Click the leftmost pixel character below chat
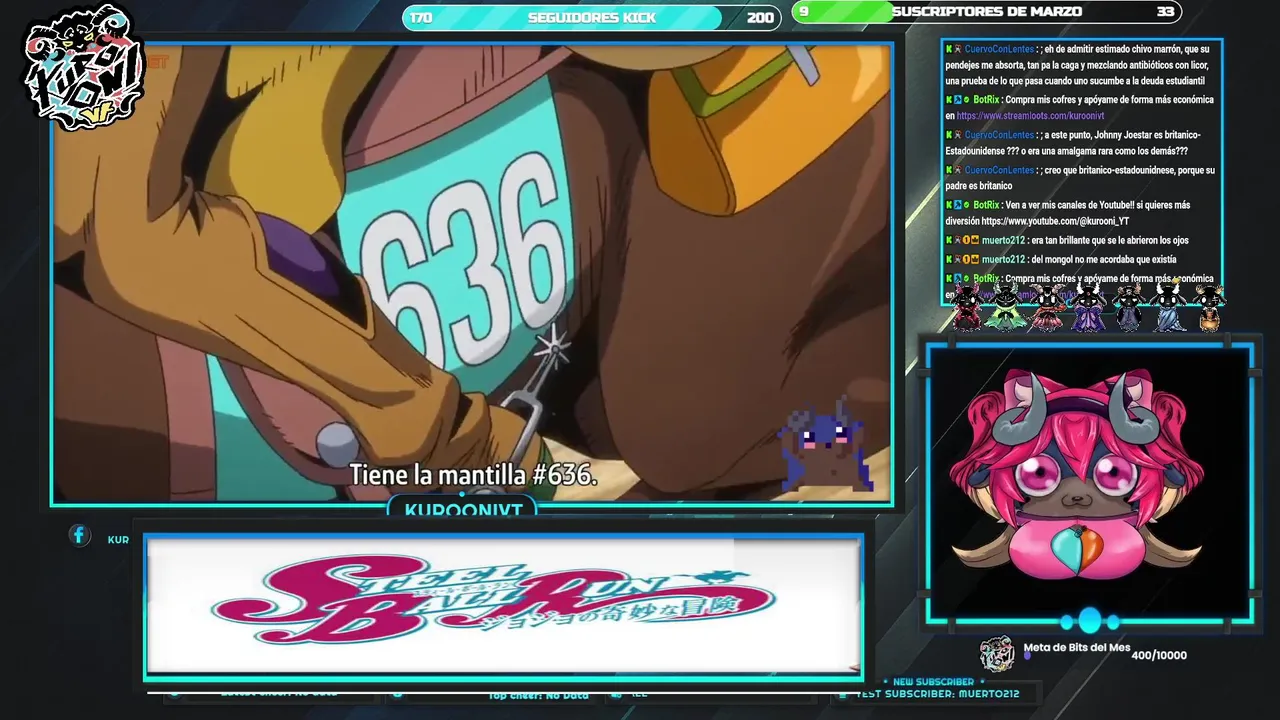1280x720 pixels. coord(966,307)
